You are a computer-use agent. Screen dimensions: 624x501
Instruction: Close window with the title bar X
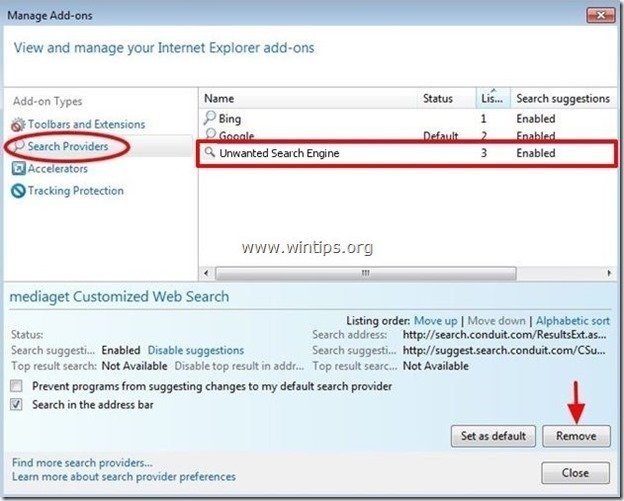coord(601,15)
